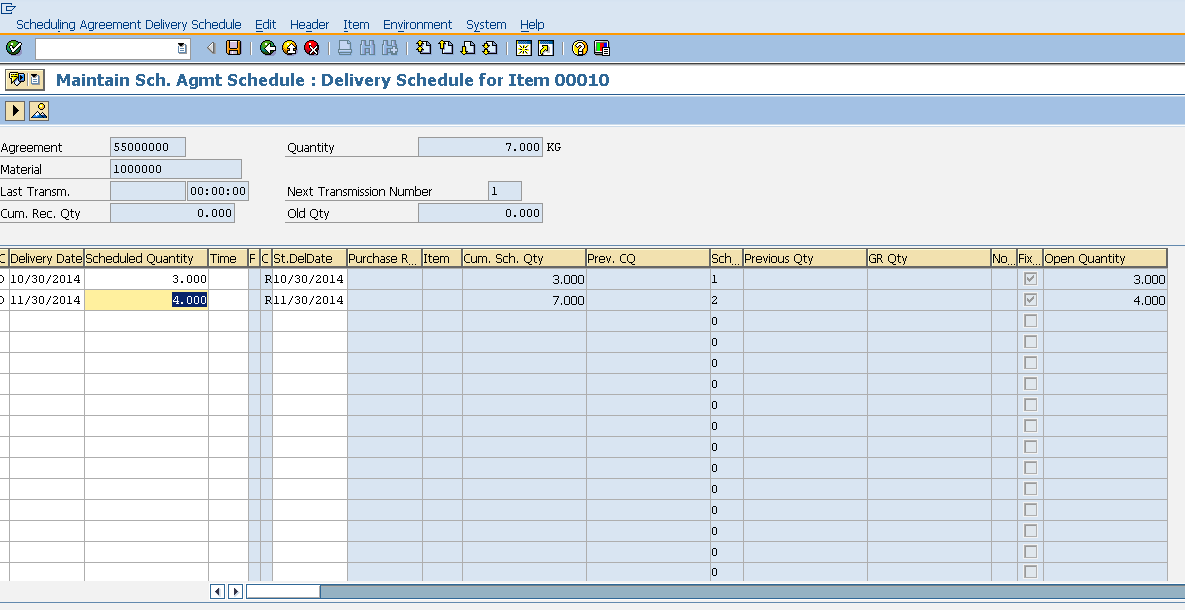The image size is (1185, 610).
Task: Open the Help menu
Action: coord(532,25)
